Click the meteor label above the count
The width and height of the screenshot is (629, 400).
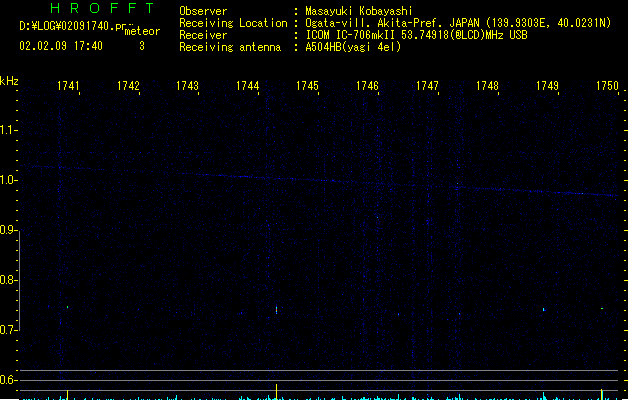(142, 31)
